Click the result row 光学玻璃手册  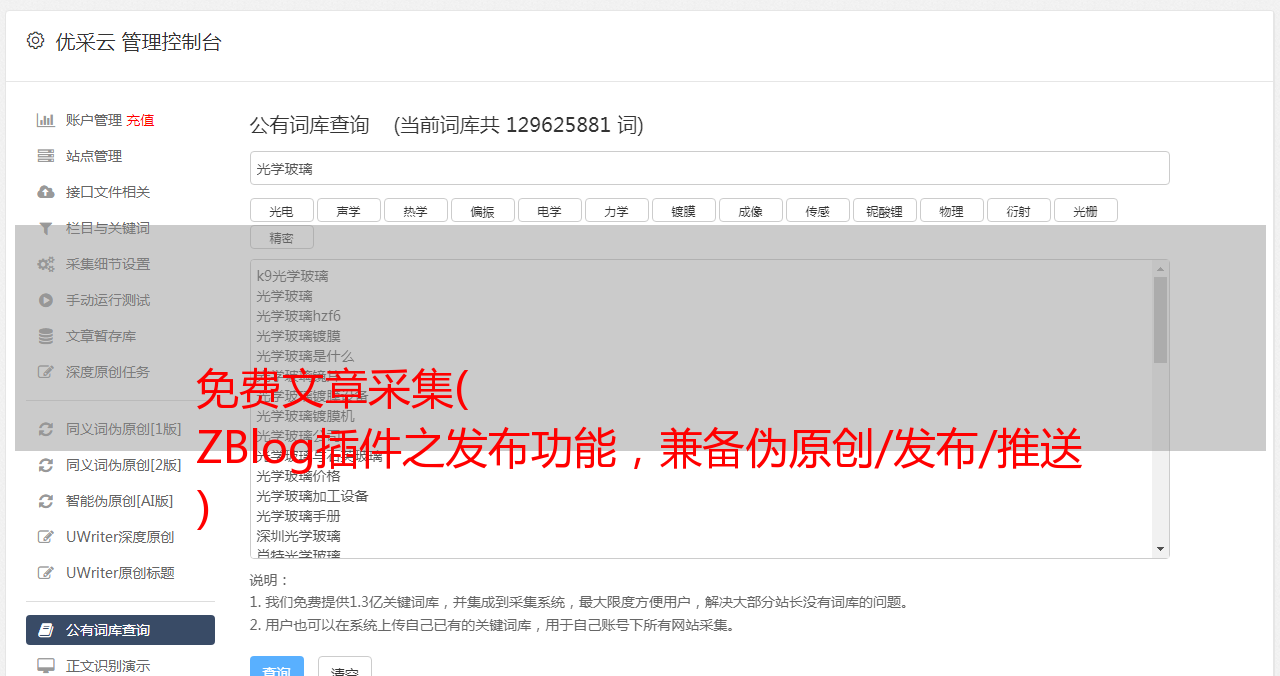pyautogui.click(x=298, y=516)
